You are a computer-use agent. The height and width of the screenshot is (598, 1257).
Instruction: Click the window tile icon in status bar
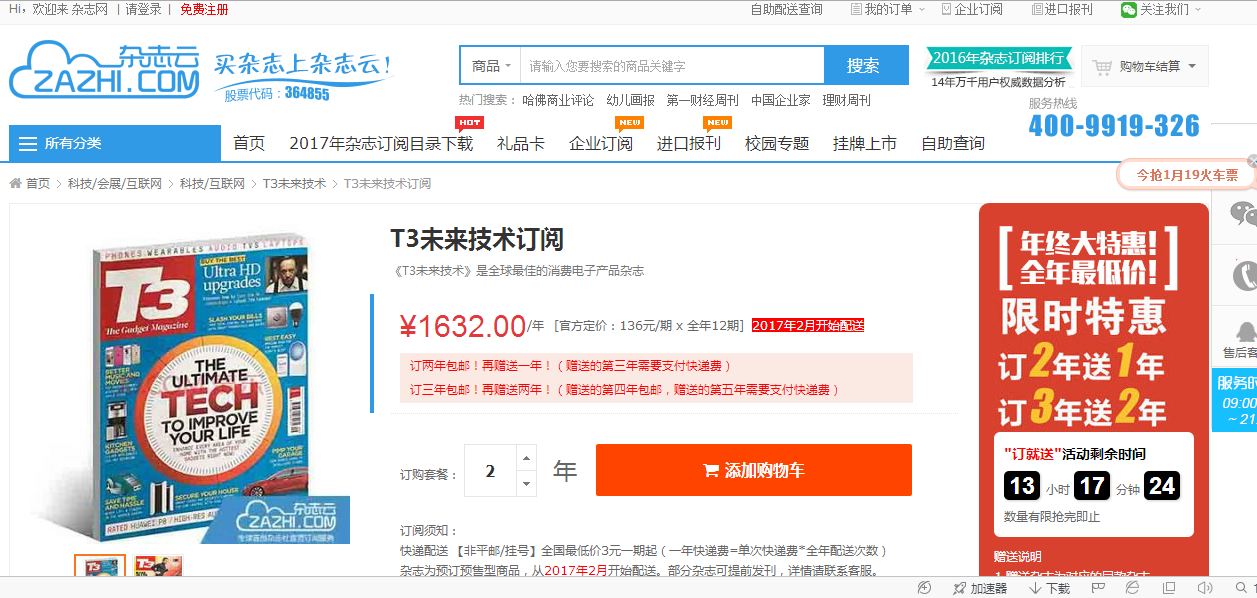(x=1169, y=588)
